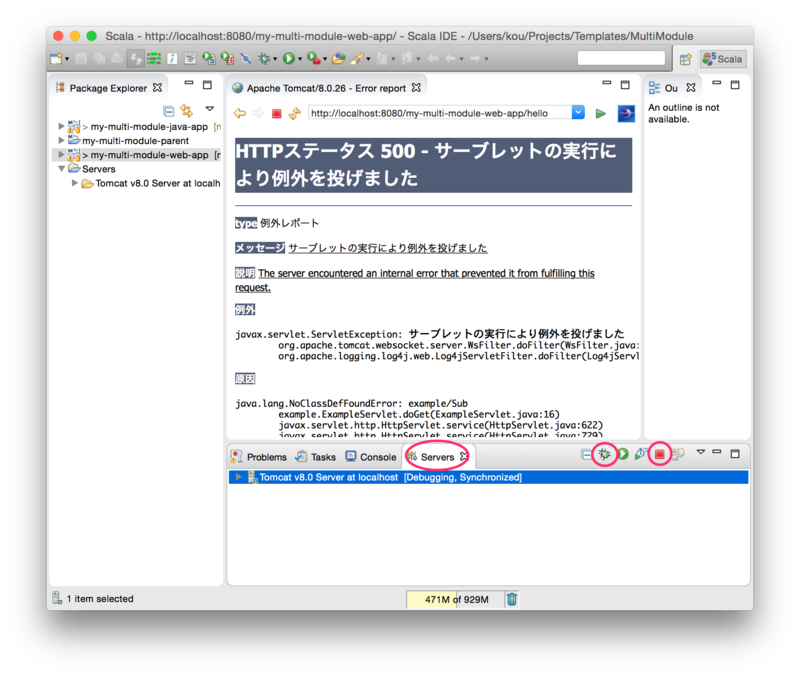Click the open folder toolbar icon
This screenshot has height=677, width=800.
pyautogui.click(x=338, y=59)
